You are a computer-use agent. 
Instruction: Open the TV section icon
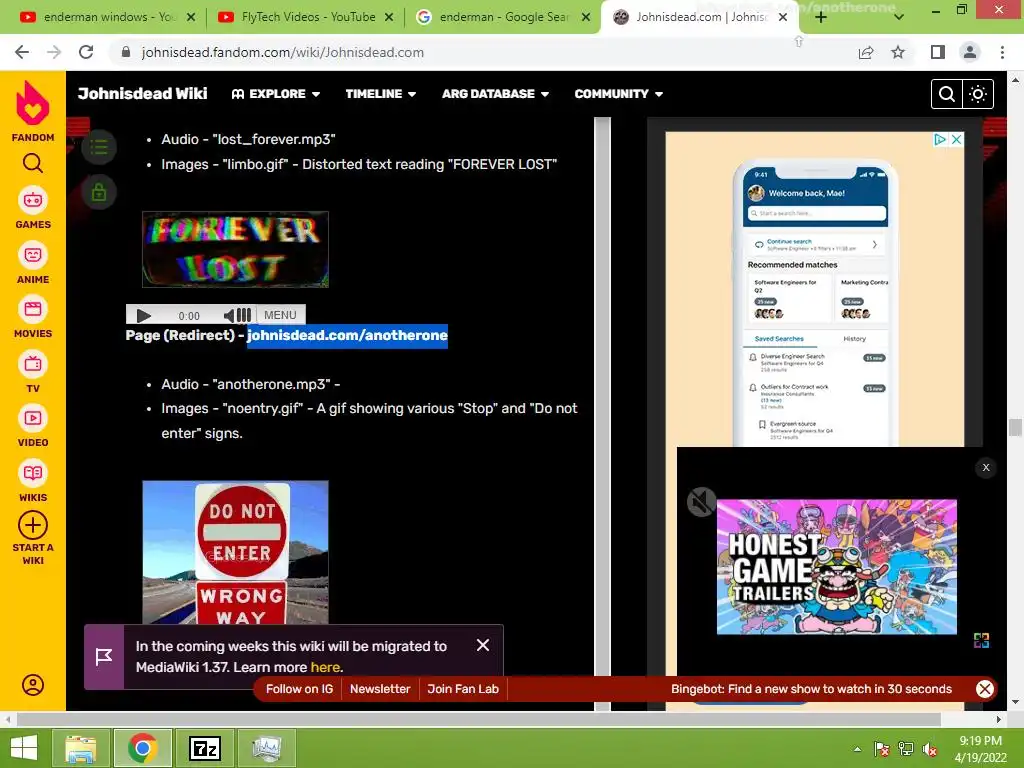point(33,364)
